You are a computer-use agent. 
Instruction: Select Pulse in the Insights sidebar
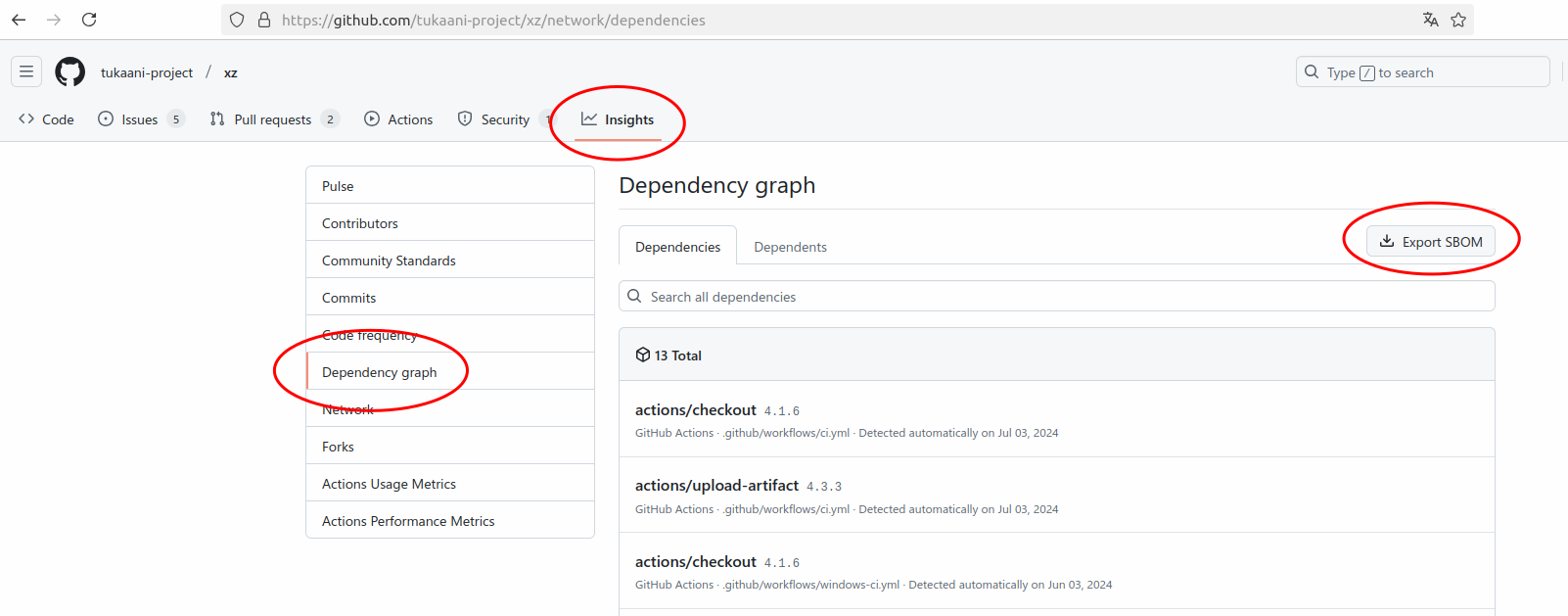click(x=450, y=185)
